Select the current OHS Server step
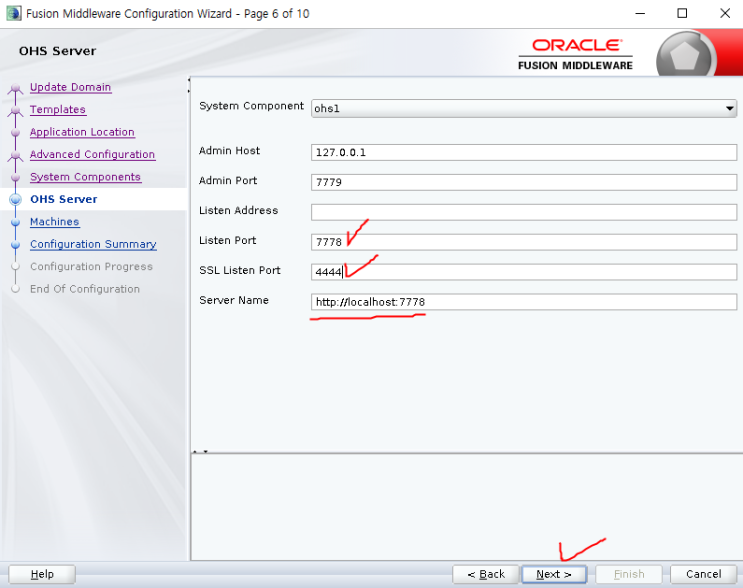The image size is (743, 588). coord(64,199)
